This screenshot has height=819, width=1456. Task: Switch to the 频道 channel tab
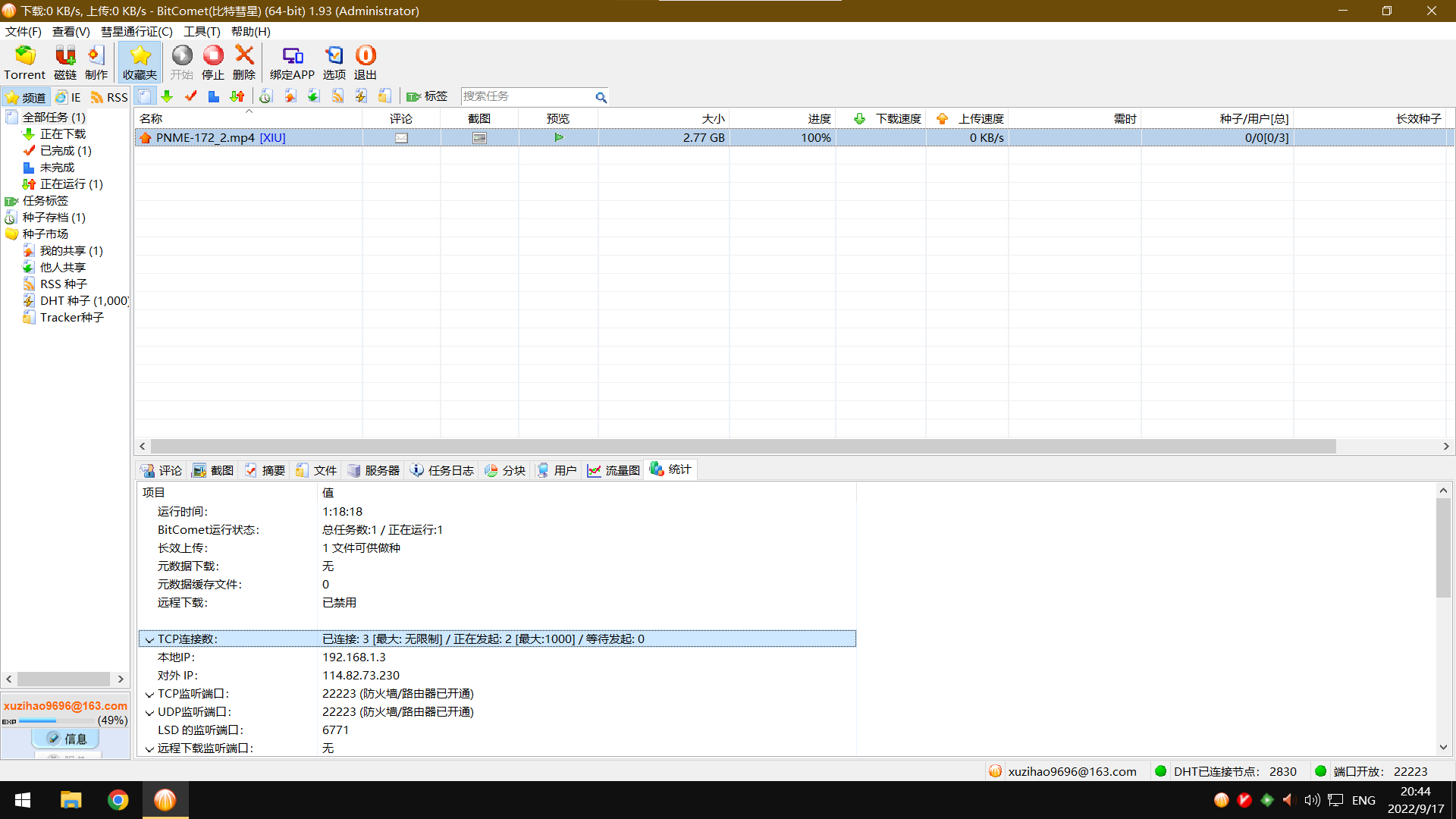(x=26, y=97)
